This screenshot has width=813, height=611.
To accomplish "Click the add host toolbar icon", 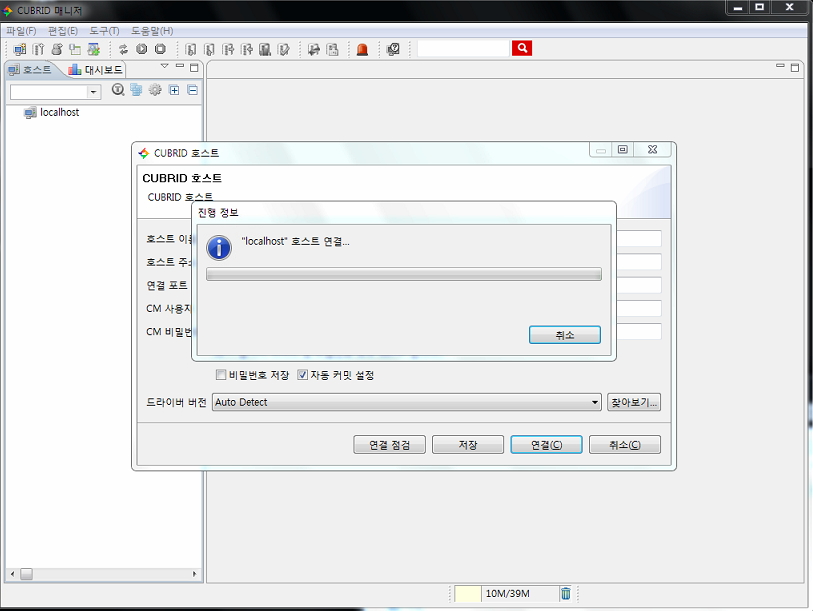I will tap(20, 49).
